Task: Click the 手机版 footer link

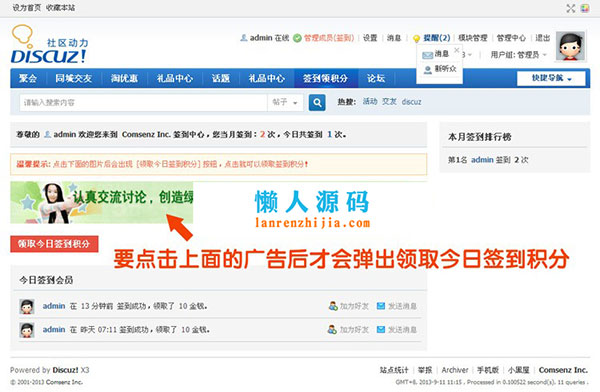Action: pos(488,370)
